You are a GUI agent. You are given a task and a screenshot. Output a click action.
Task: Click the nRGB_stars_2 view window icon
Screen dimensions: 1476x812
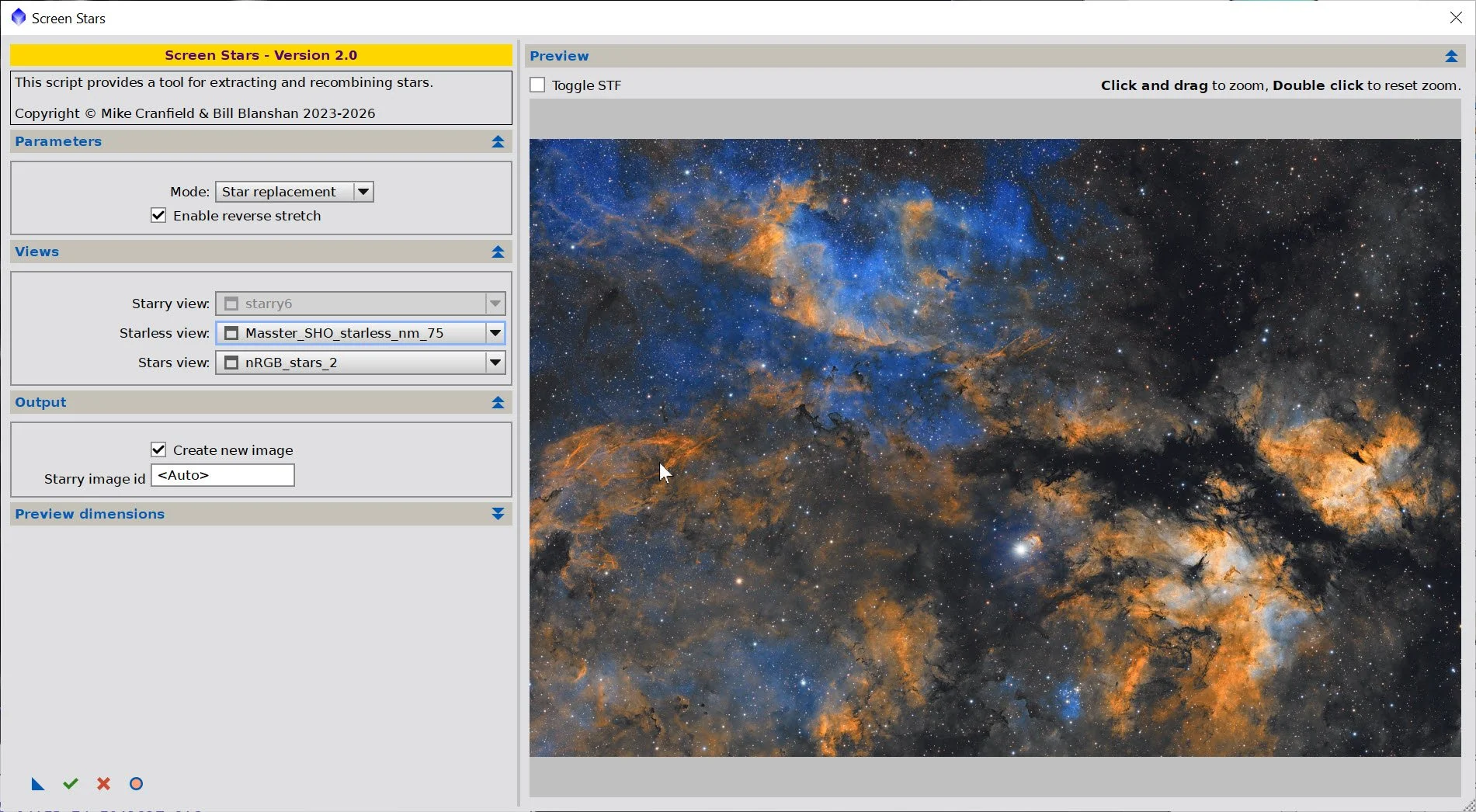click(x=231, y=363)
